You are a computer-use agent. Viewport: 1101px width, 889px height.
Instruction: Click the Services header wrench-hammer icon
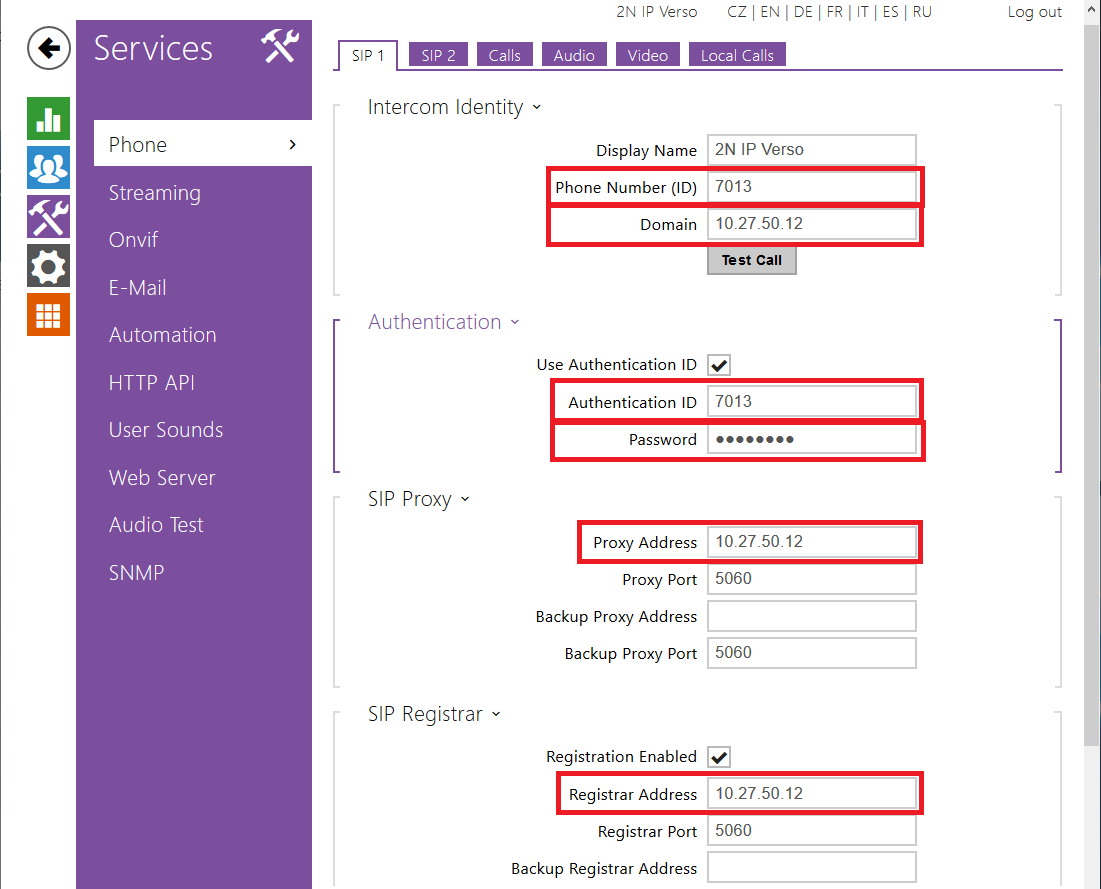[280, 47]
